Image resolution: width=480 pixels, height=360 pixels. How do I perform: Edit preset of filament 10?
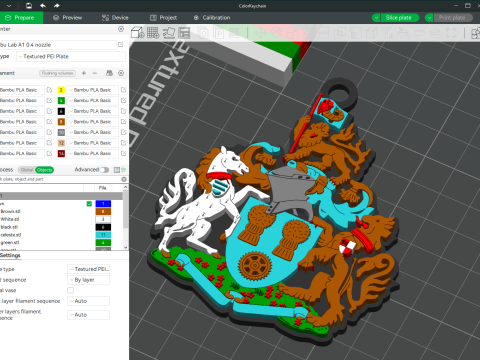point(123,132)
